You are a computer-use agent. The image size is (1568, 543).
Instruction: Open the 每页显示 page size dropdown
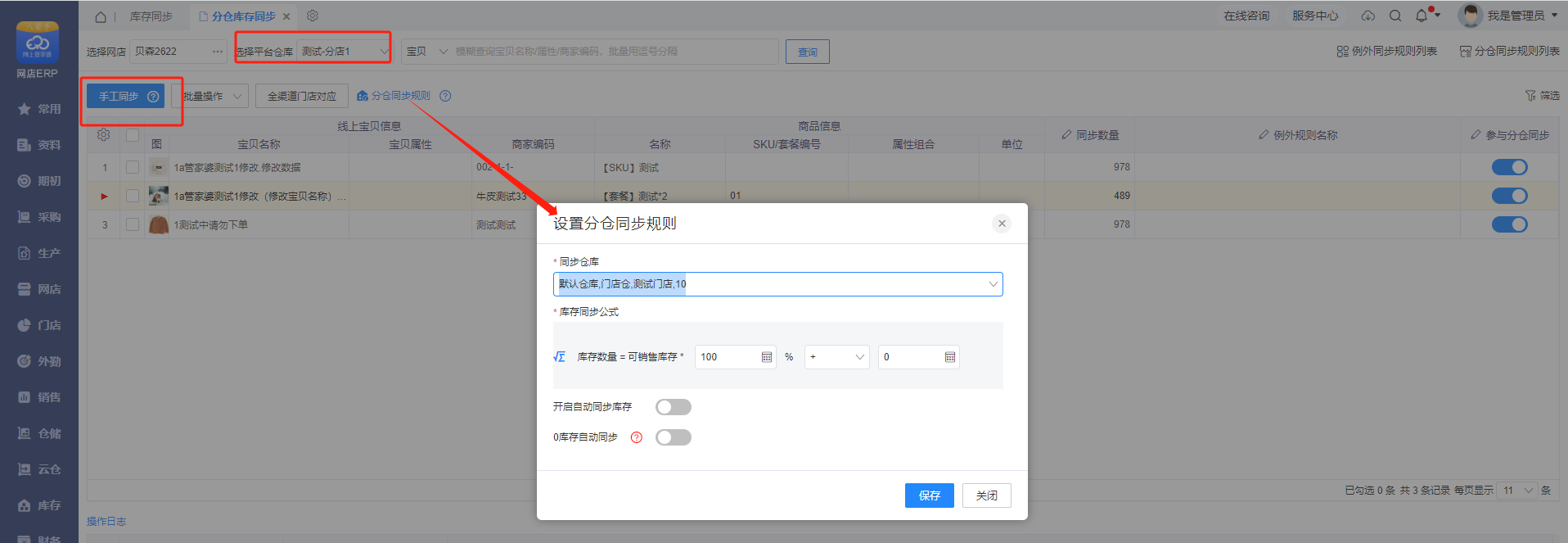[1517, 491]
